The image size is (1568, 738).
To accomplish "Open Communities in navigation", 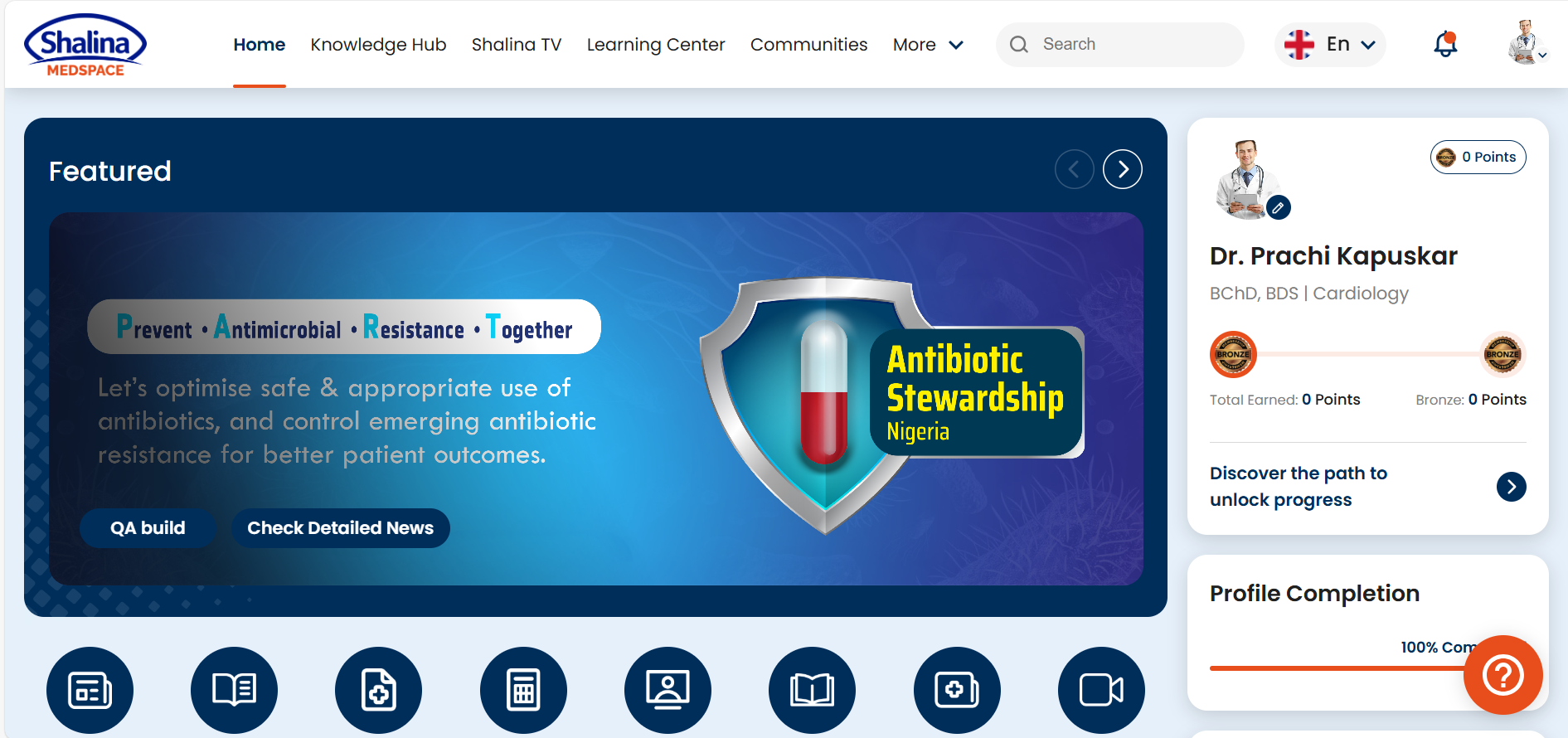I will tap(809, 45).
